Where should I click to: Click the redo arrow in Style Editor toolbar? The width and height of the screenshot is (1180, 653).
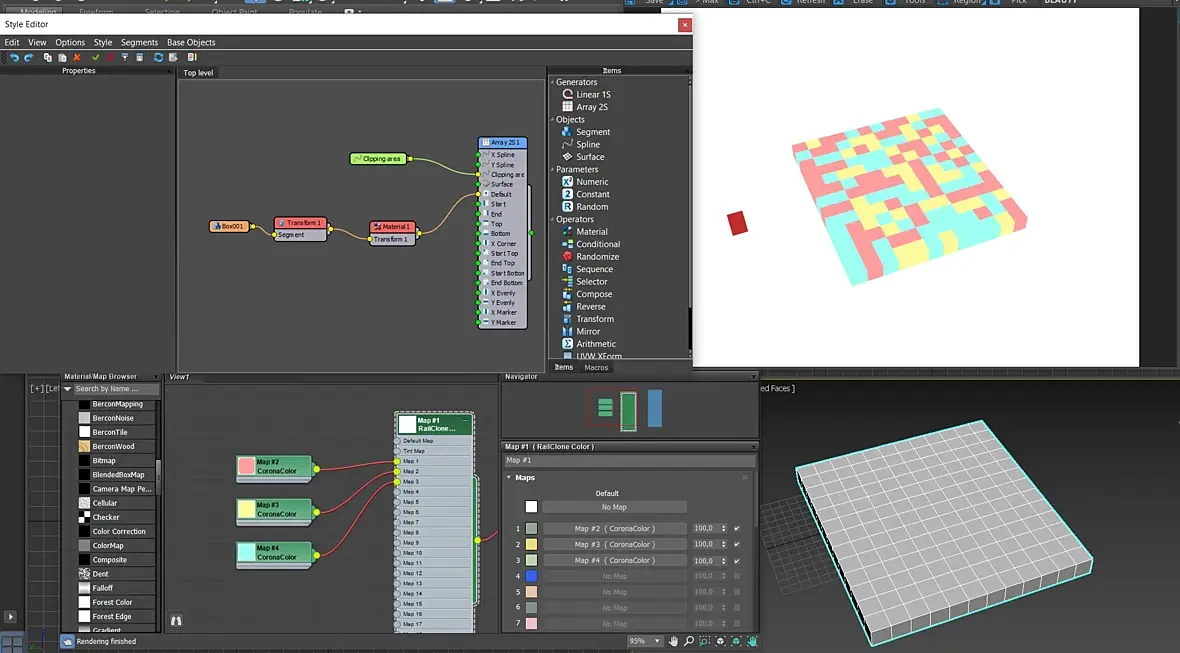(x=28, y=58)
